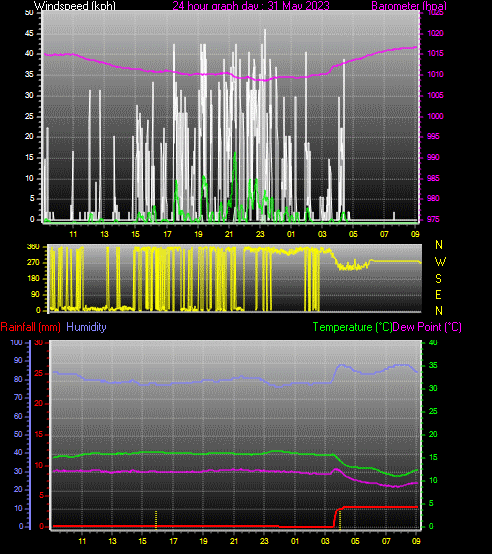Click the 35 value on temperature axis
This screenshot has width=492, height=554.
coord(433,365)
